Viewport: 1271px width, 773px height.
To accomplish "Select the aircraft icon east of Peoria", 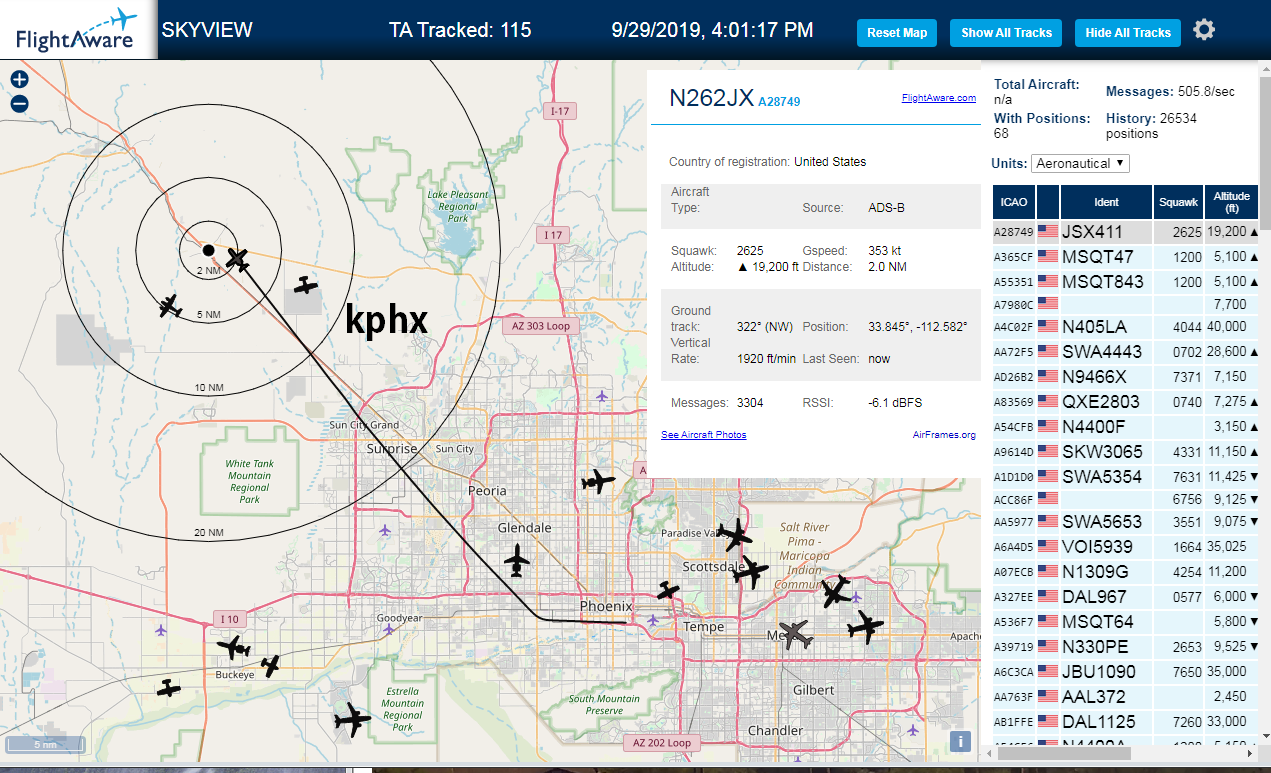I will pyautogui.click(x=597, y=482).
